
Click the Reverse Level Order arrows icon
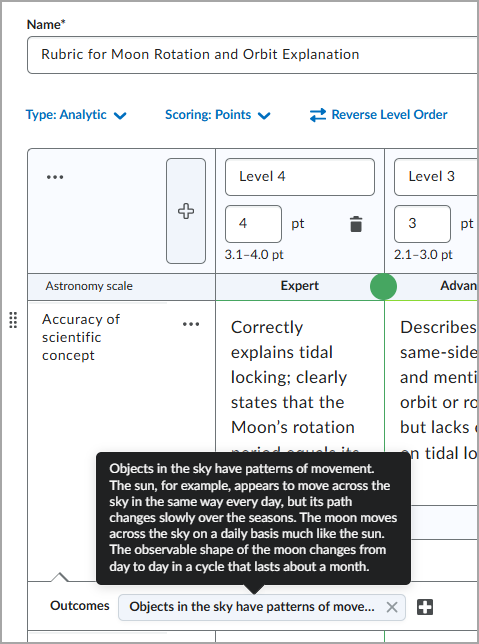[x=318, y=115]
